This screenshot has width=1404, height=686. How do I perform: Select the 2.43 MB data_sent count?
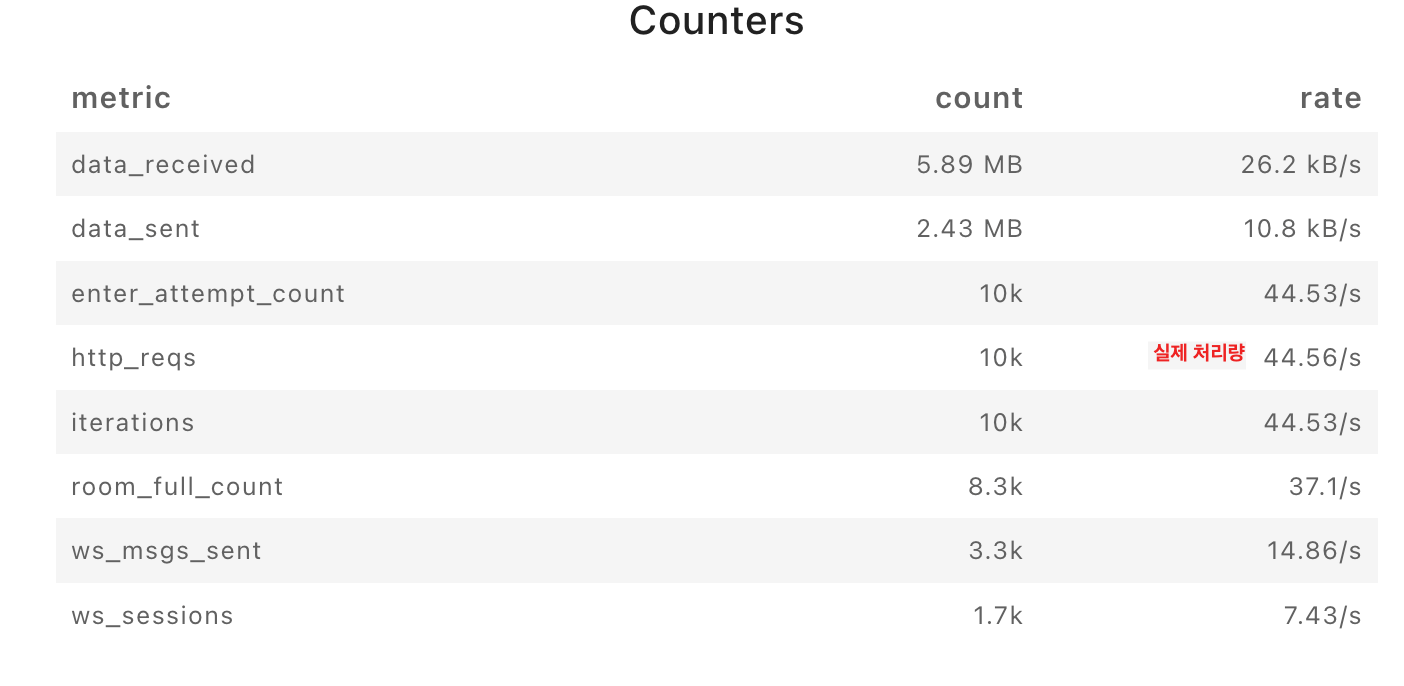pyautogui.click(x=970, y=229)
